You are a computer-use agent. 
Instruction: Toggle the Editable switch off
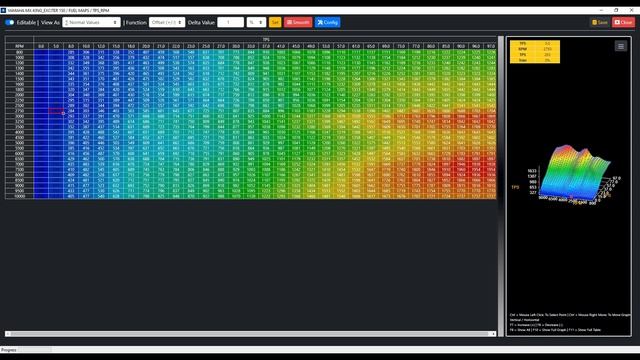tap(9, 22)
